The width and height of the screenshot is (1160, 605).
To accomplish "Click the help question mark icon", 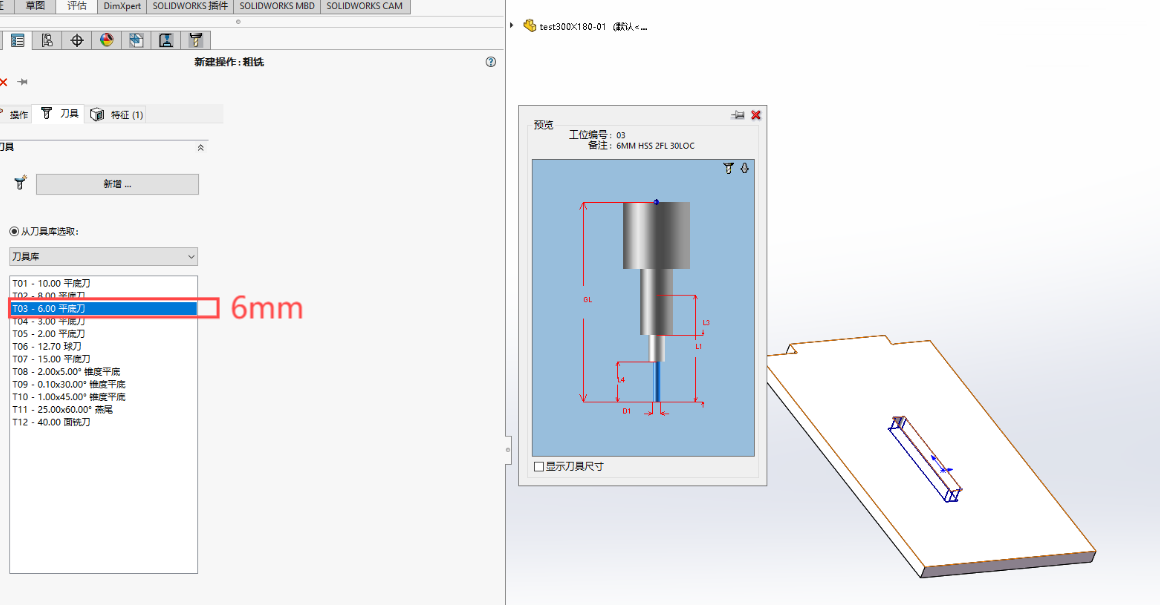I will click(x=490, y=62).
